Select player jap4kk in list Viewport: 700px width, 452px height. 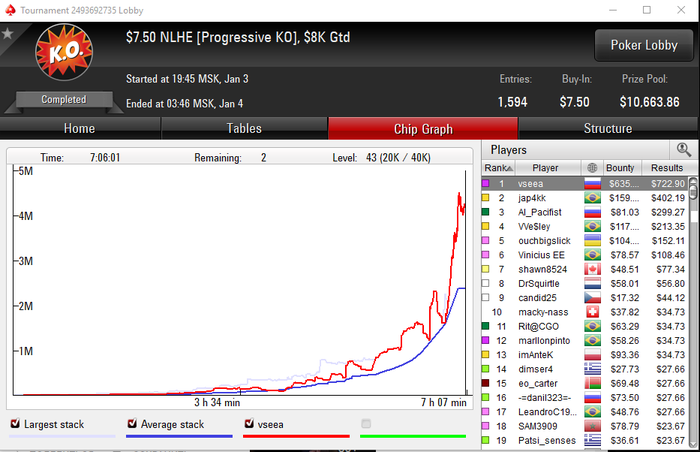tap(585, 198)
